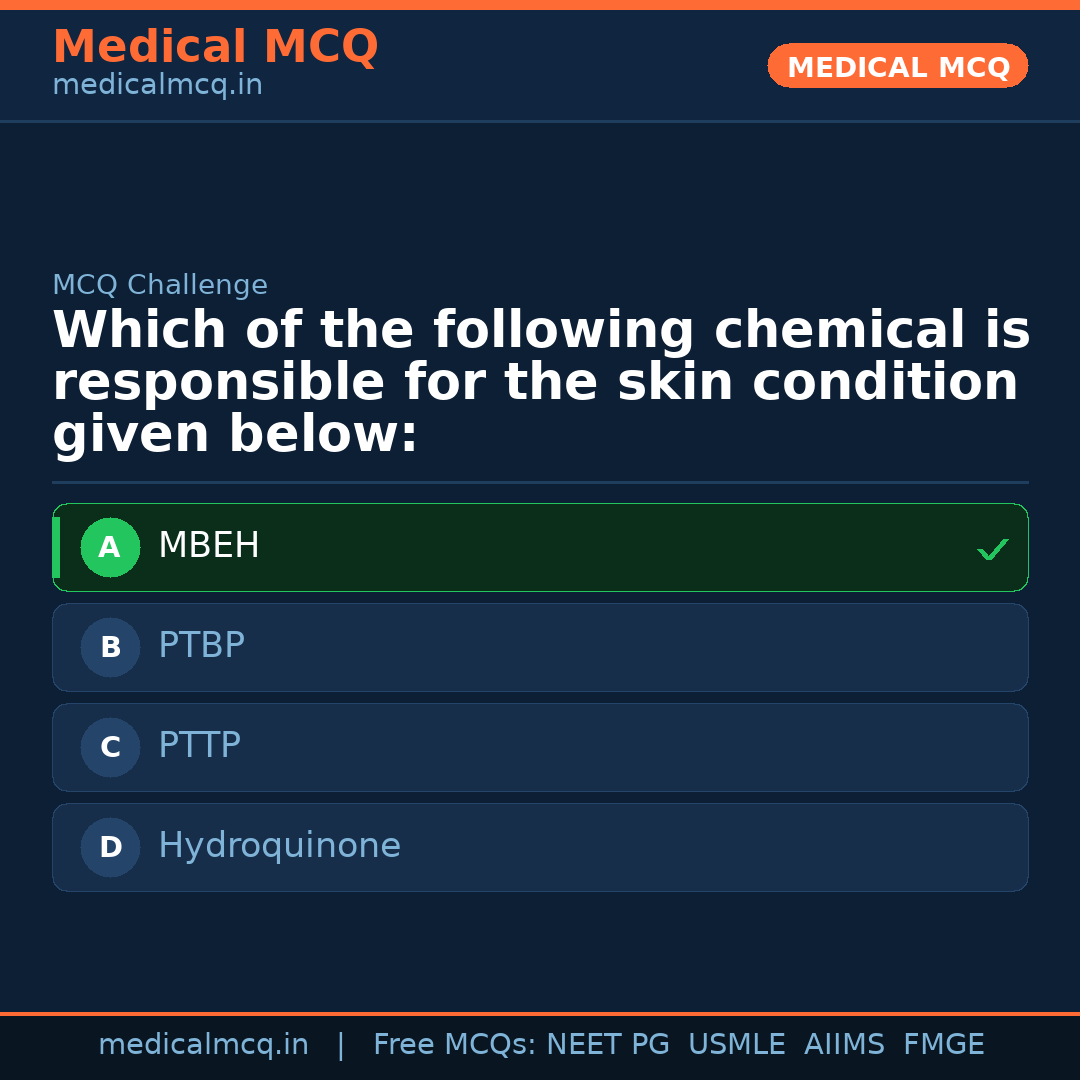Viewport: 1080px width, 1080px height.
Task: Select the letter B option circle
Action: click(110, 648)
